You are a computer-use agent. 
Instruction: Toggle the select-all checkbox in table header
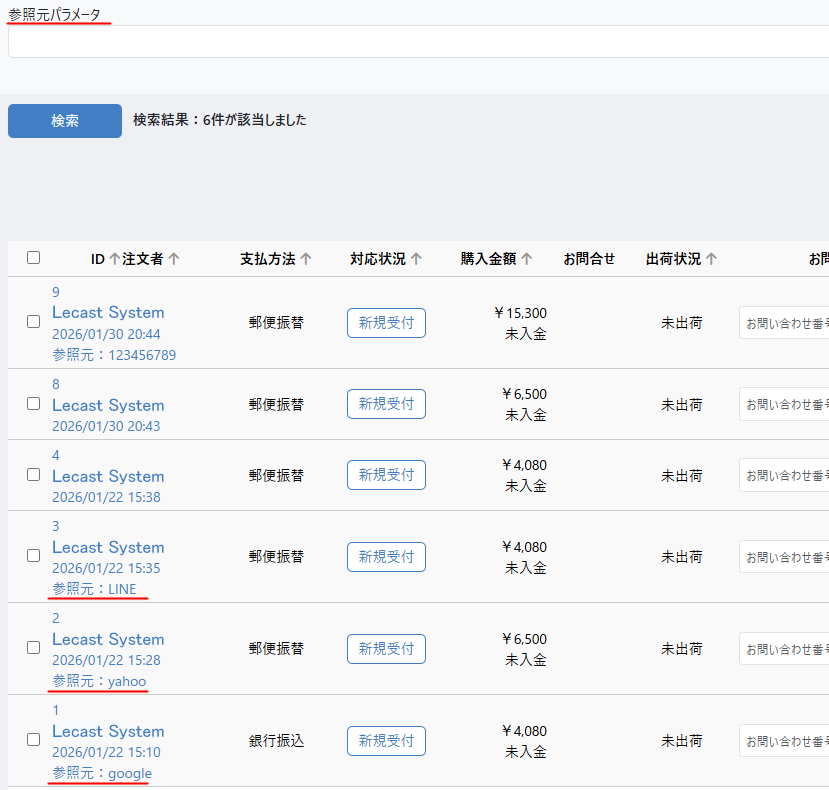34,258
